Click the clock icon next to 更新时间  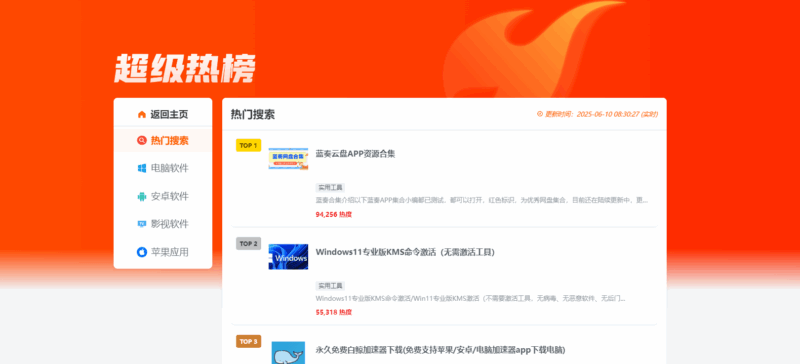[x=540, y=114]
